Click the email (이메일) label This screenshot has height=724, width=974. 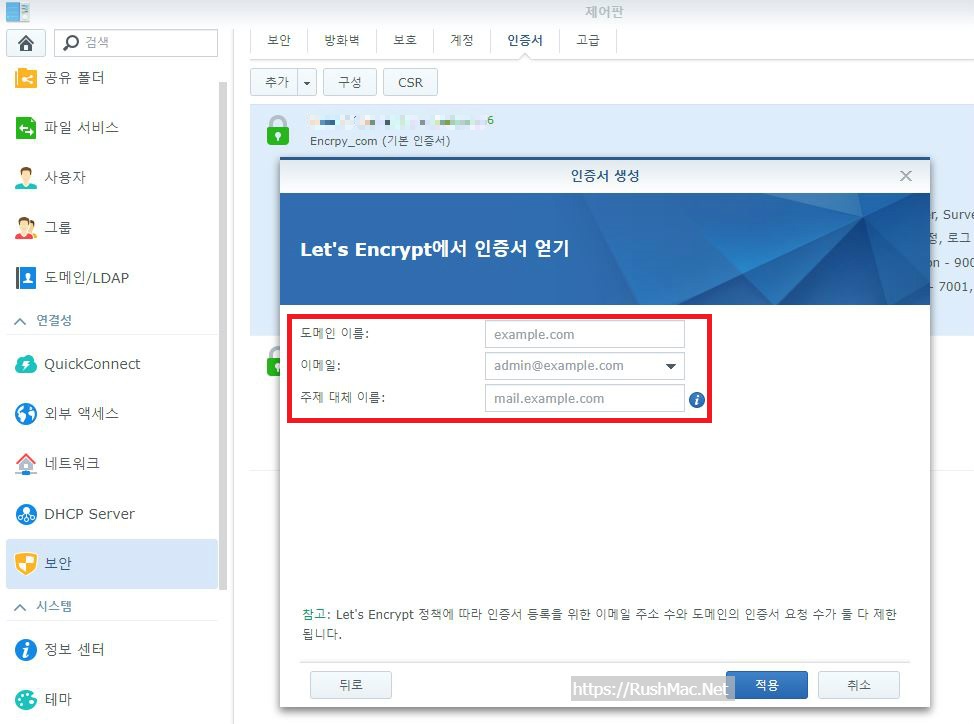(x=321, y=365)
